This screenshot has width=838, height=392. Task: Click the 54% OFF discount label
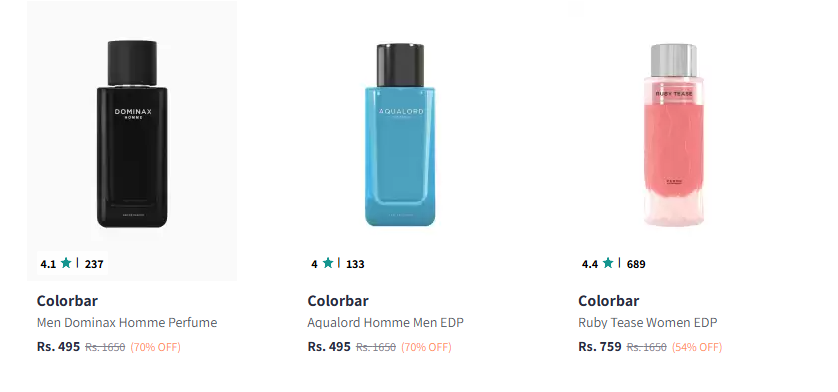[697, 347]
